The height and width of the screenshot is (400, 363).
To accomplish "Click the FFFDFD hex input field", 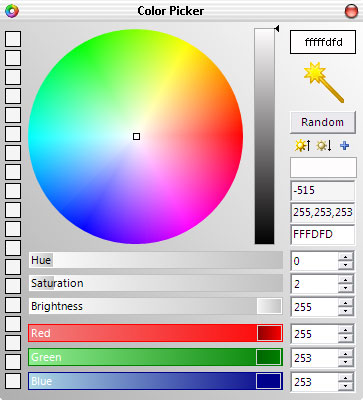I will coord(323,234).
